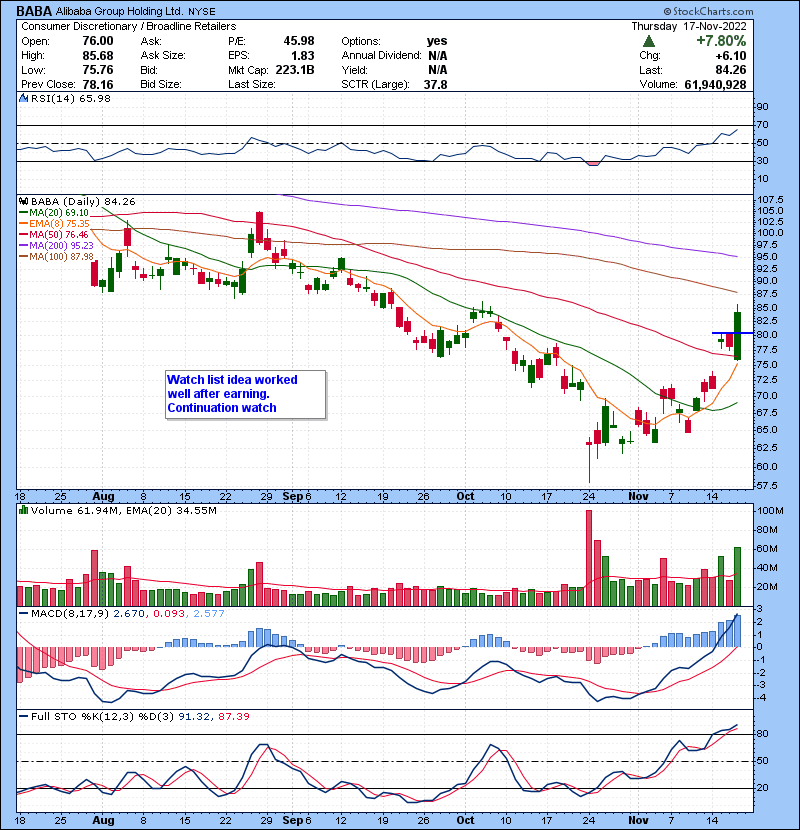Click the MACD value 2.670 in legend
This screenshot has height=830, width=800.
tap(129, 614)
